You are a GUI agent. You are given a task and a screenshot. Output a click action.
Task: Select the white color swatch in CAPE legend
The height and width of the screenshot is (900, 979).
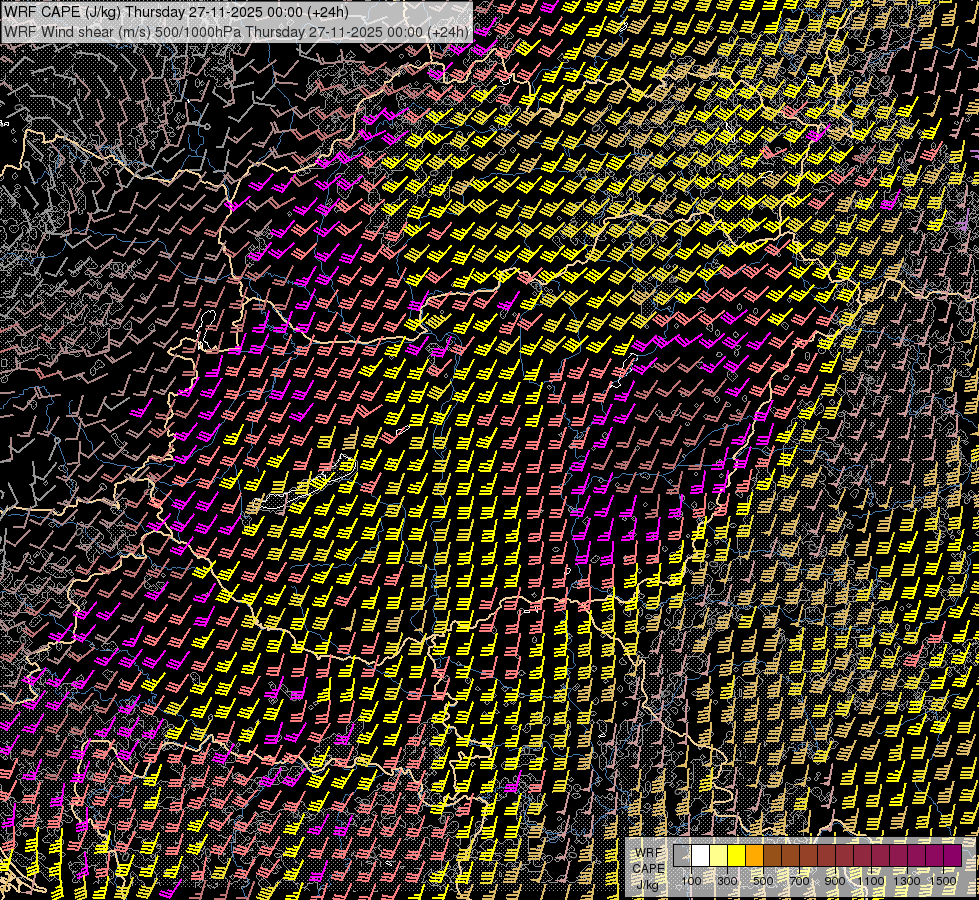700,856
